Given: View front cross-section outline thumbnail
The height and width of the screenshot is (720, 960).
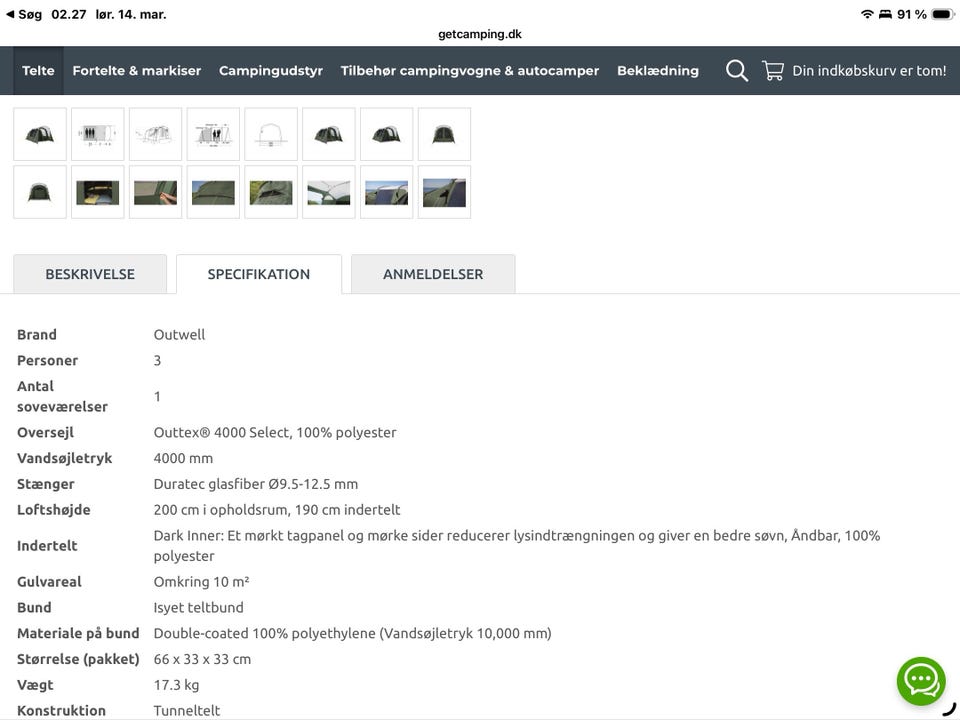Looking at the screenshot, I should 271,134.
